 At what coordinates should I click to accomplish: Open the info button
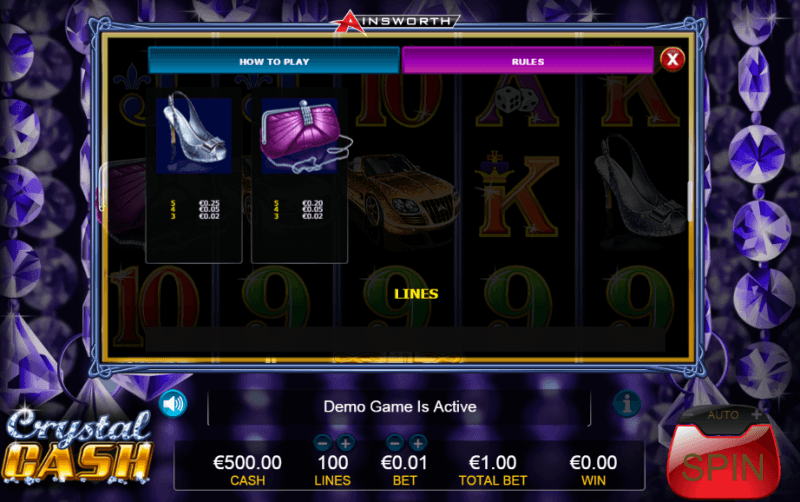pos(627,404)
